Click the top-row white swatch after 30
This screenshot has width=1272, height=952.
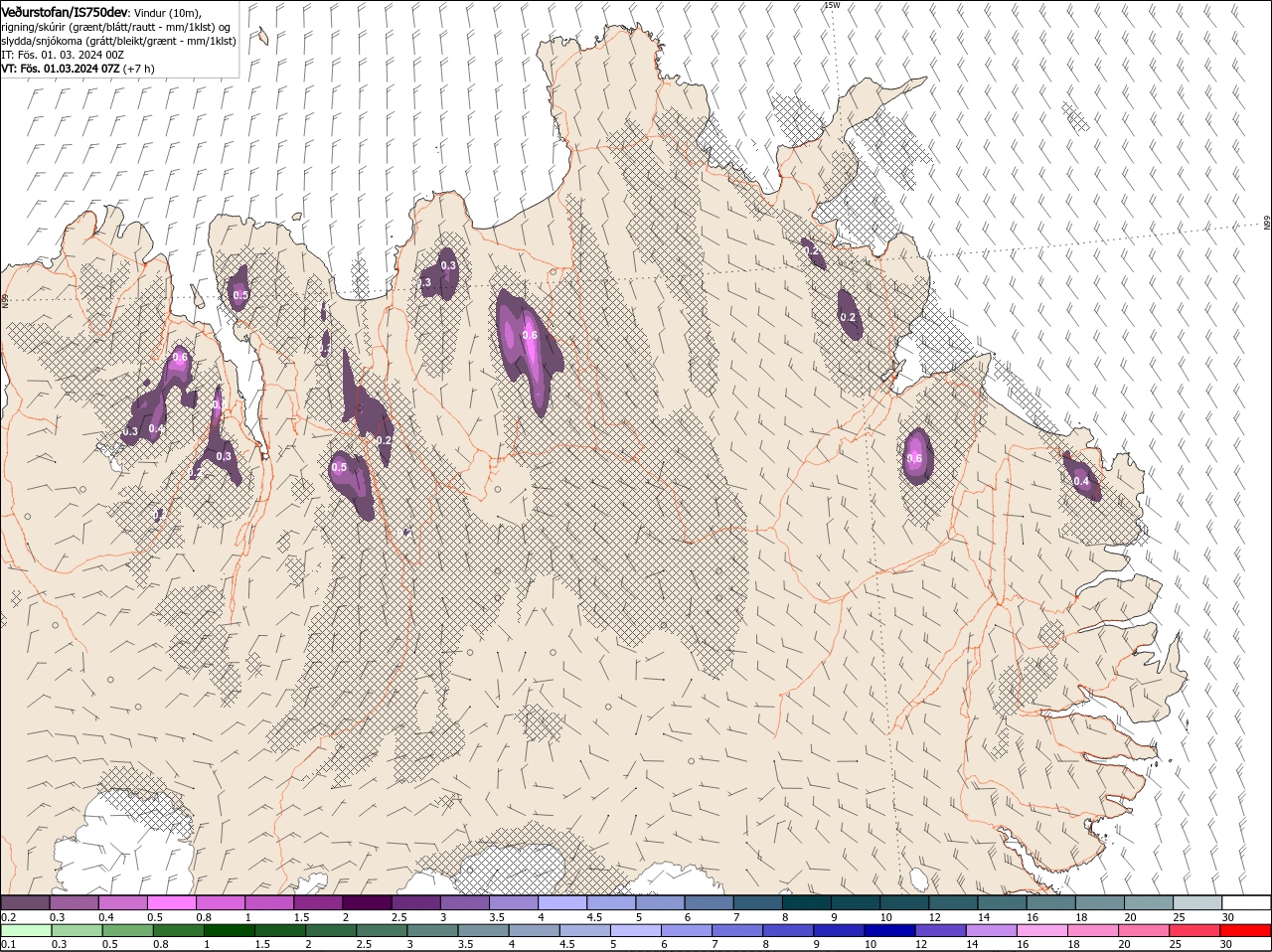tap(1246, 902)
